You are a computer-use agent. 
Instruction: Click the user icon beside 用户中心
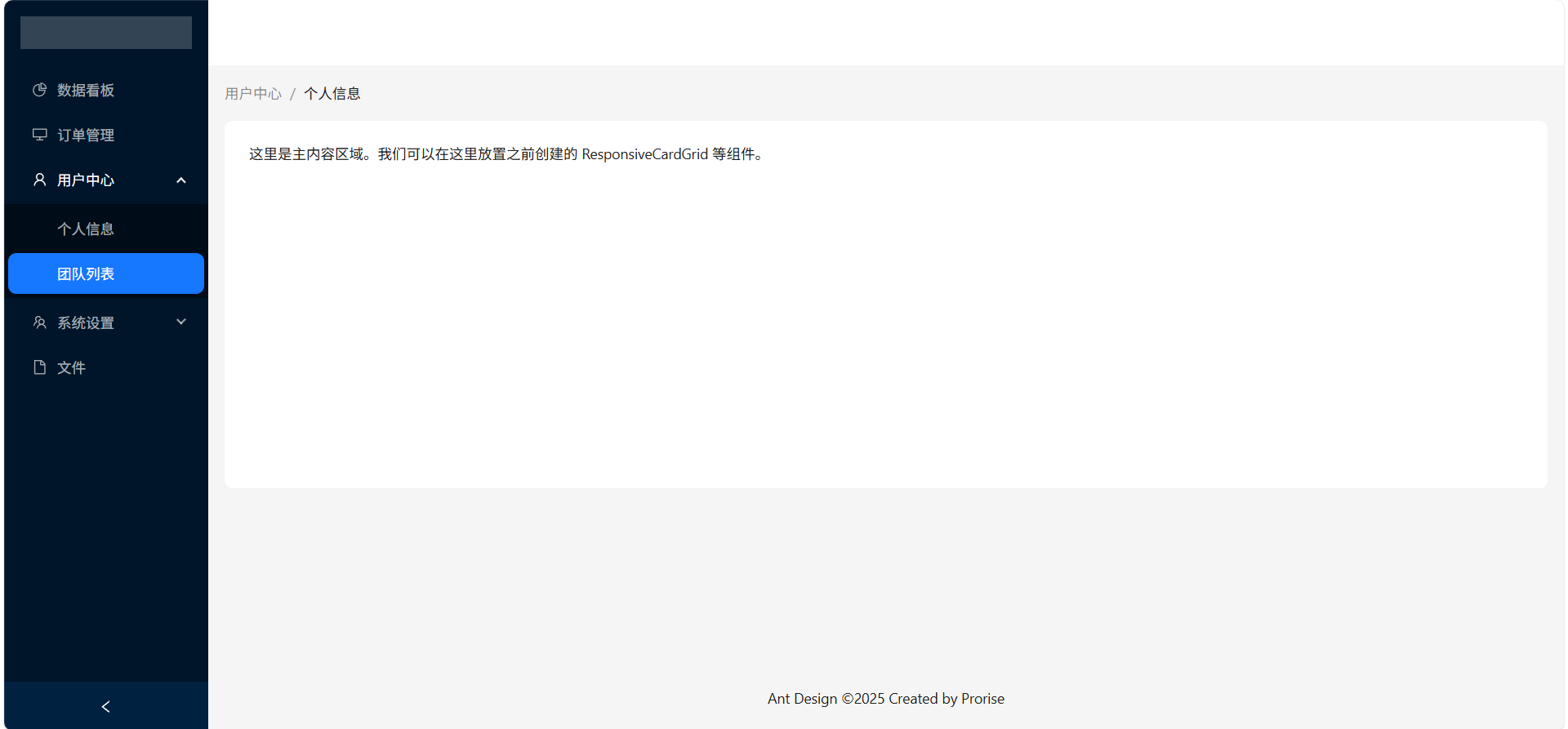click(39, 180)
